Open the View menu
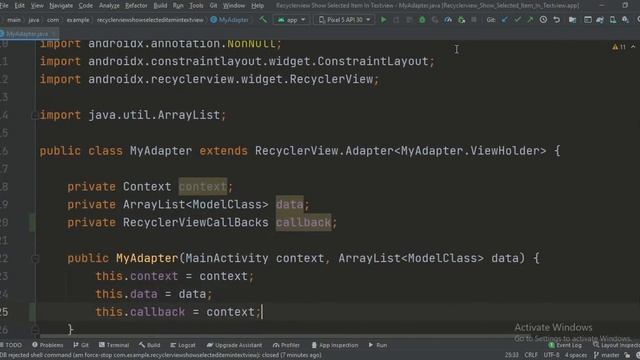 click(x=37, y=6)
